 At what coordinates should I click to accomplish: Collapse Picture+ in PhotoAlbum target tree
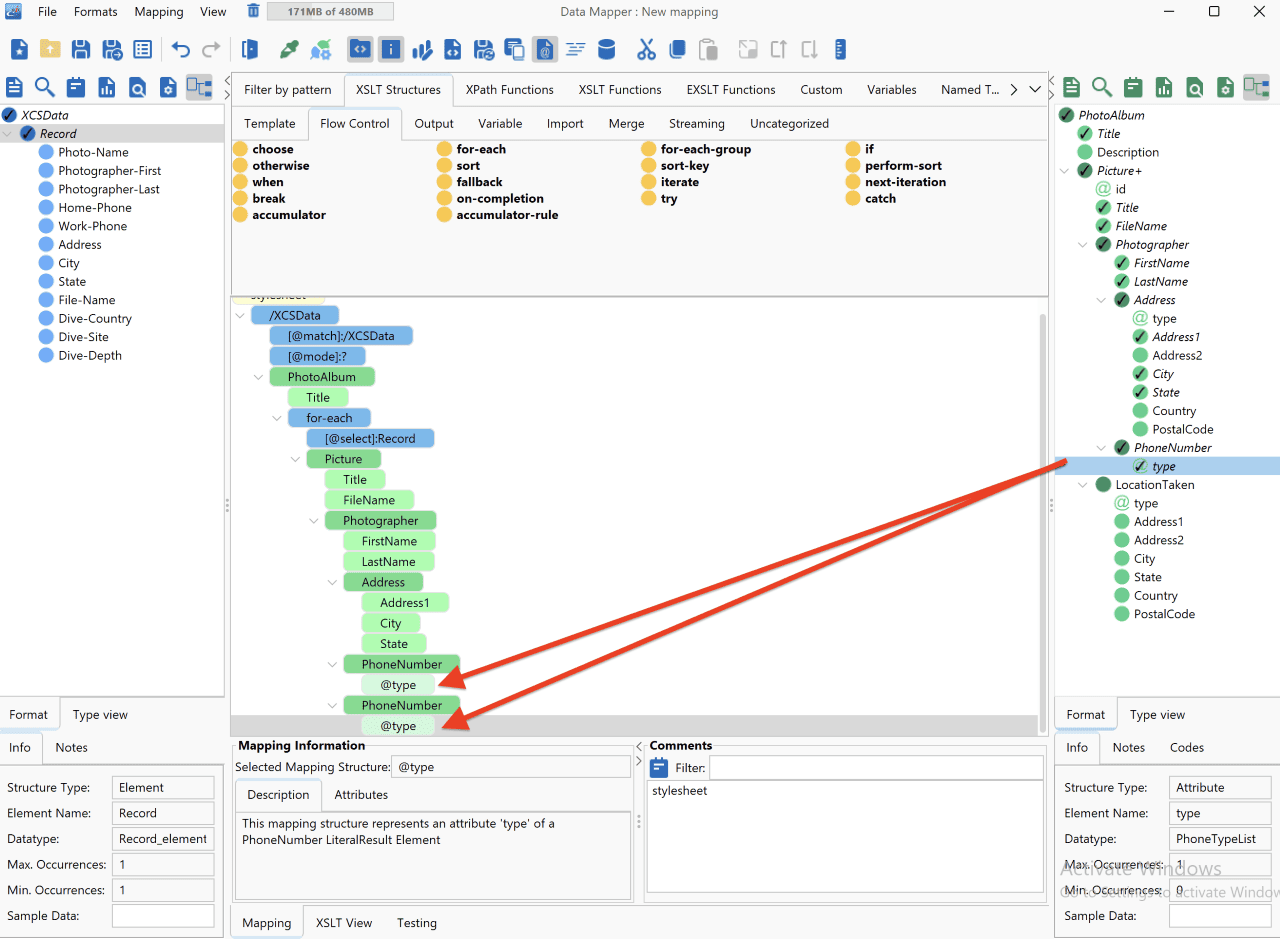1065,171
